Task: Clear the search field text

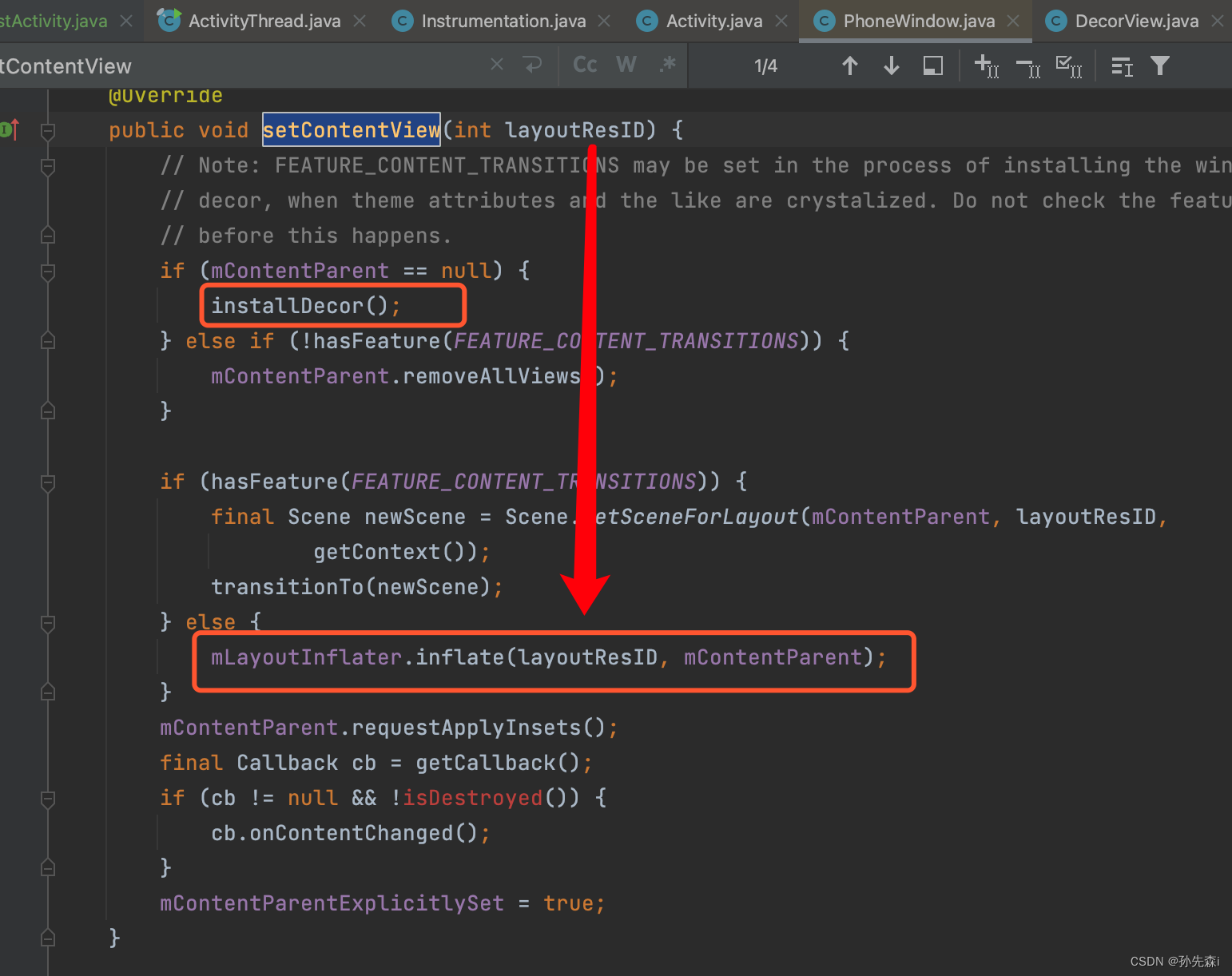Action: [497, 64]
